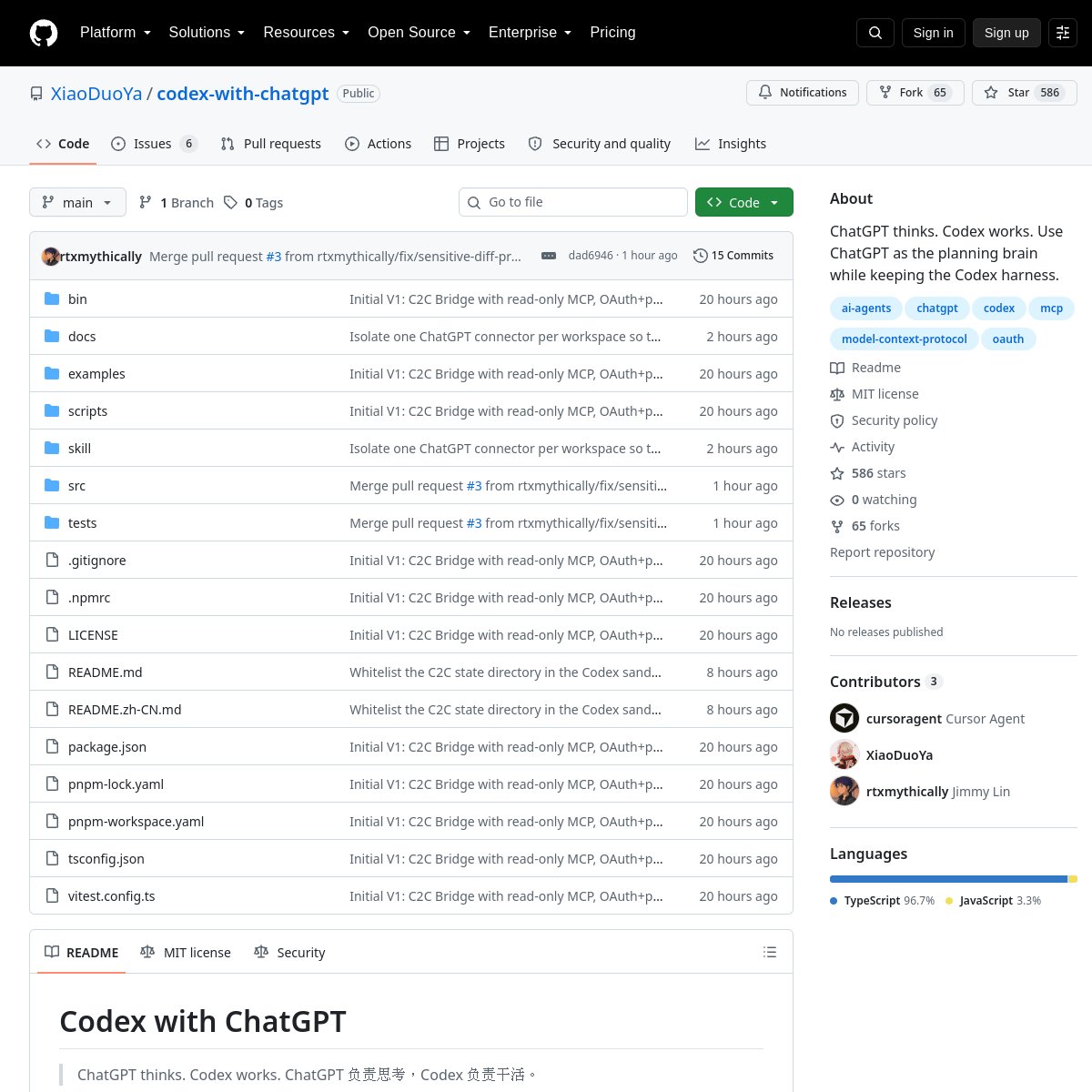Open the green Code dropdown button

coord(744,202)
